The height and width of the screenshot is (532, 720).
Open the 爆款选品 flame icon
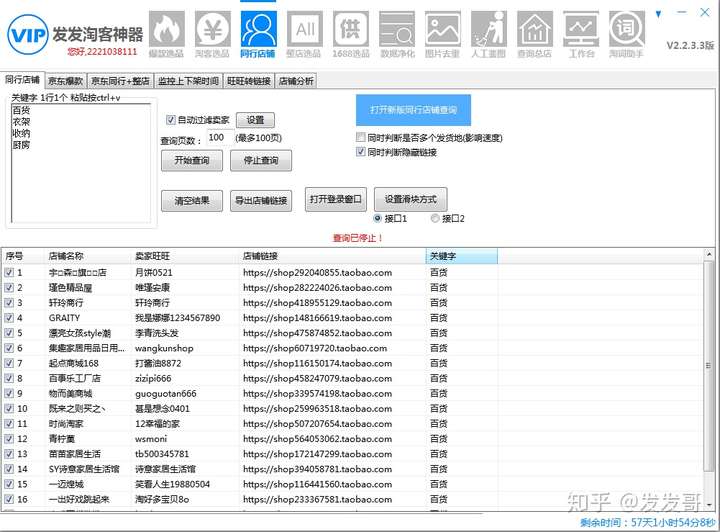click(x=167, y=29)
